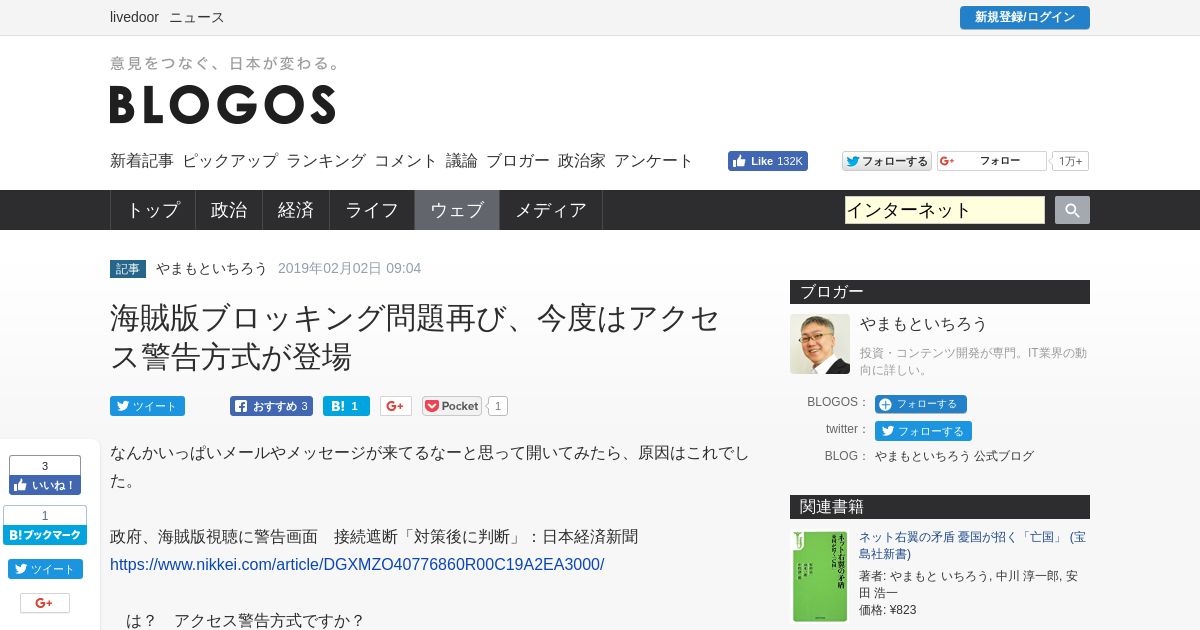Open the ライフ navigation tab
This screenshot has width=1200, height=630.
[372, 210]
